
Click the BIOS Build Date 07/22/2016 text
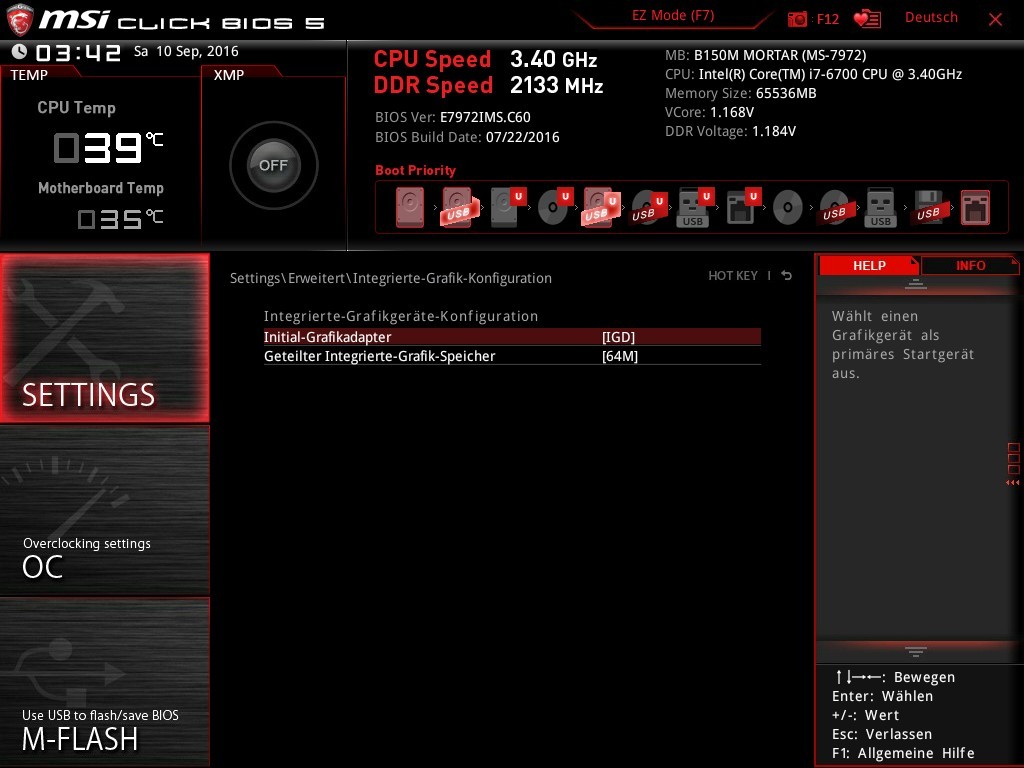click(467, 137)
